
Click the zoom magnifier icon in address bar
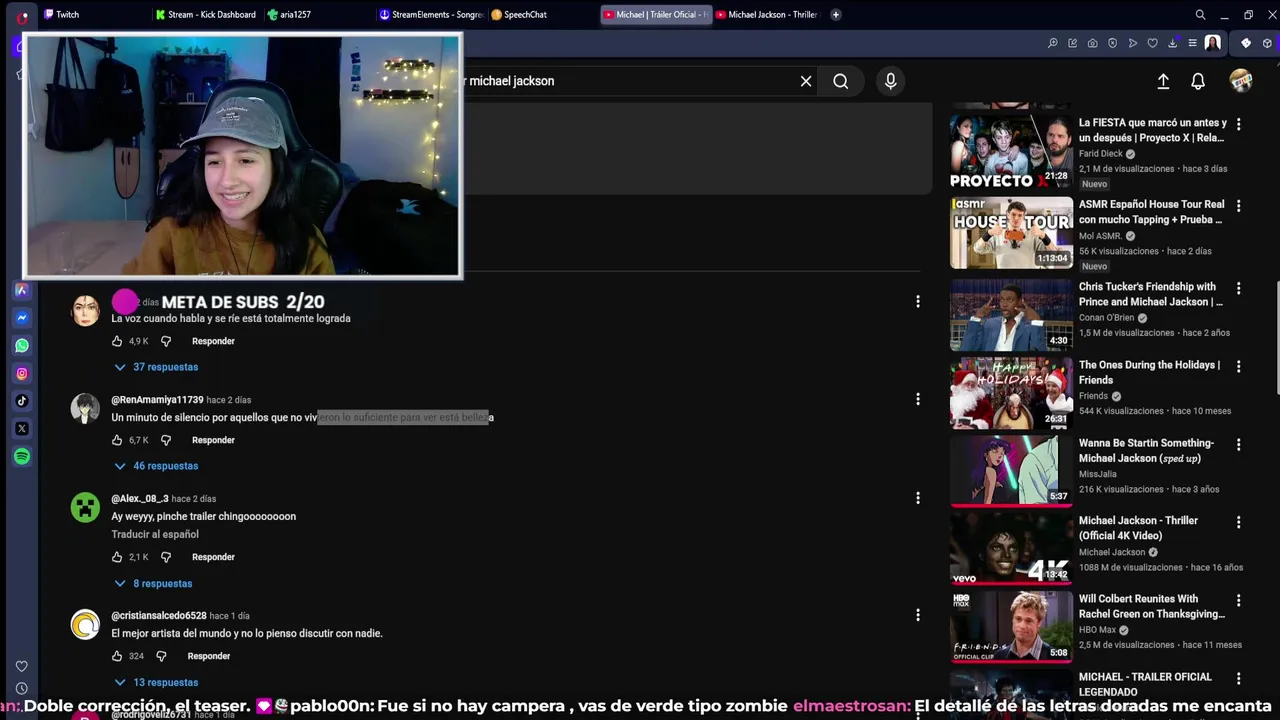1053,43
